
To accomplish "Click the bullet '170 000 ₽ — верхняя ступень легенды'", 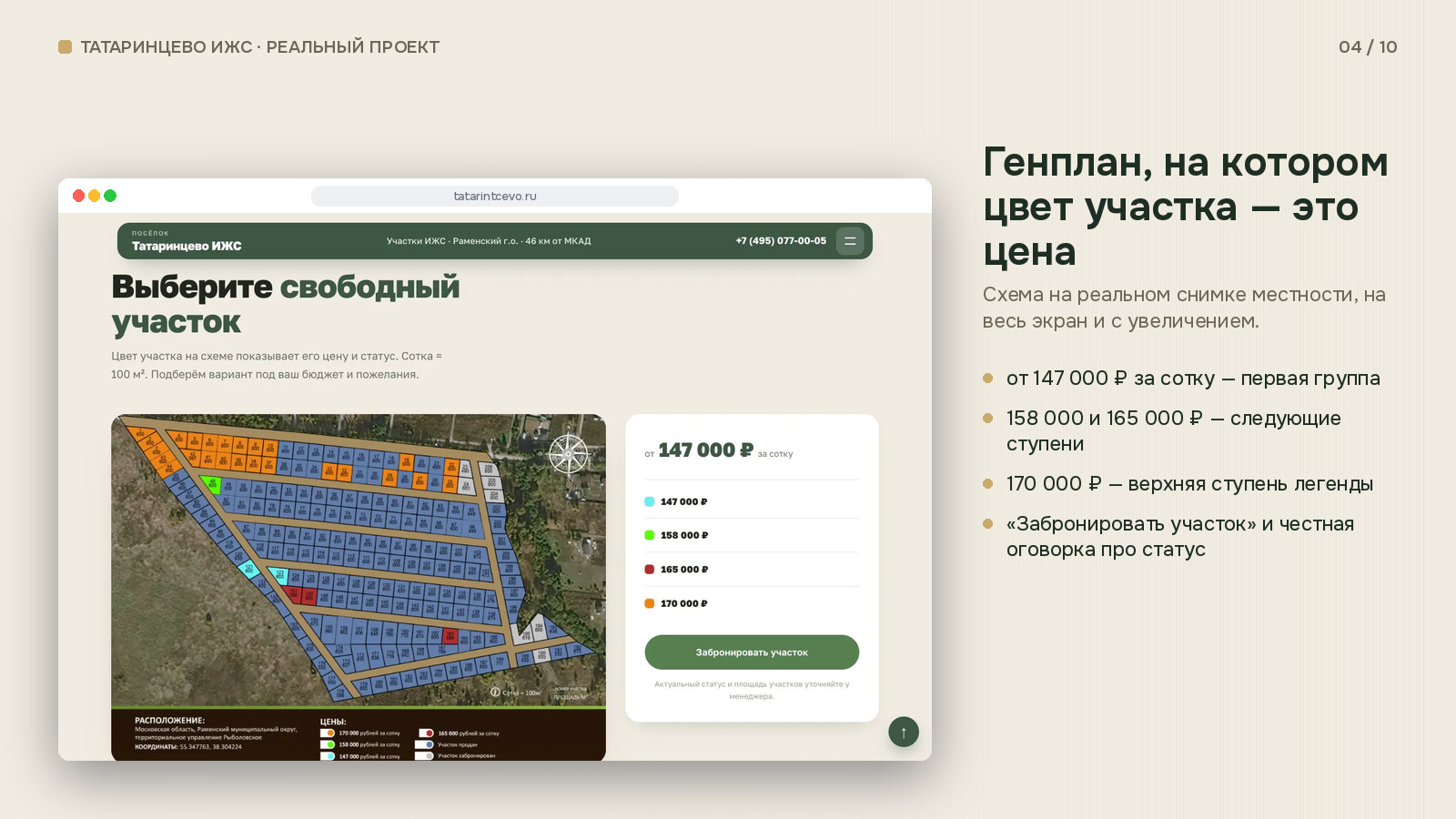I will coord(1189,484).
